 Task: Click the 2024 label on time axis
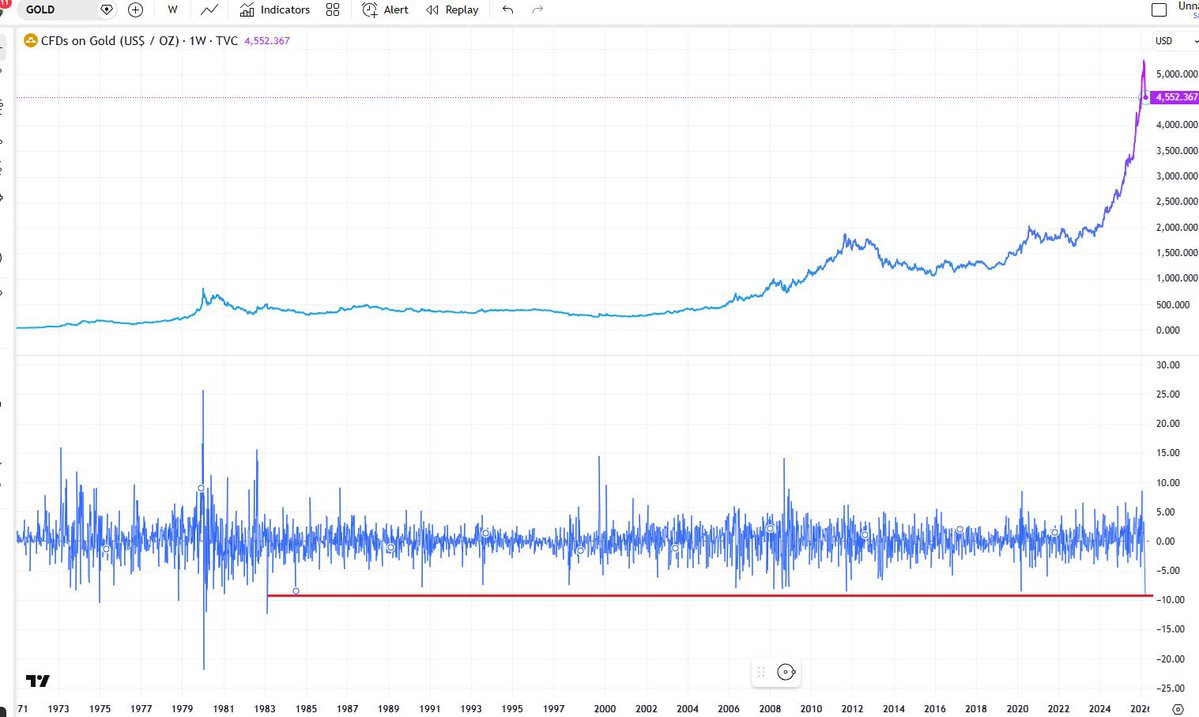click(x=1100, y=709)
